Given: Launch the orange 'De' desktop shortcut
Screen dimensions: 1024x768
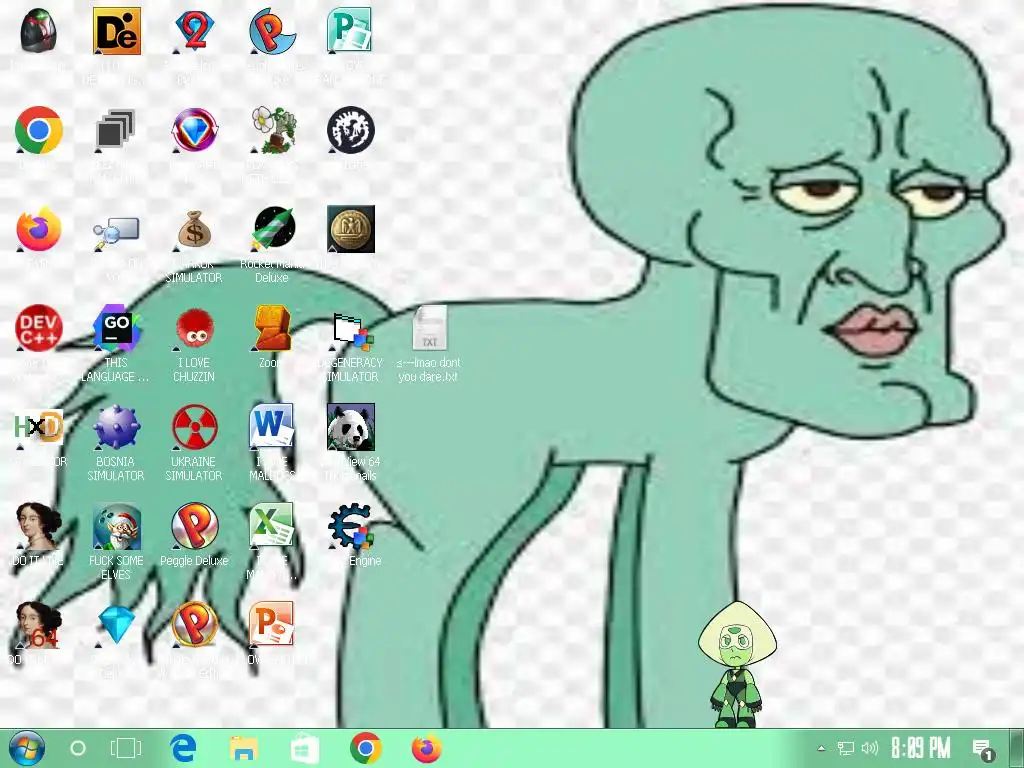Looking at the screenshot, I should coord(116,31).
